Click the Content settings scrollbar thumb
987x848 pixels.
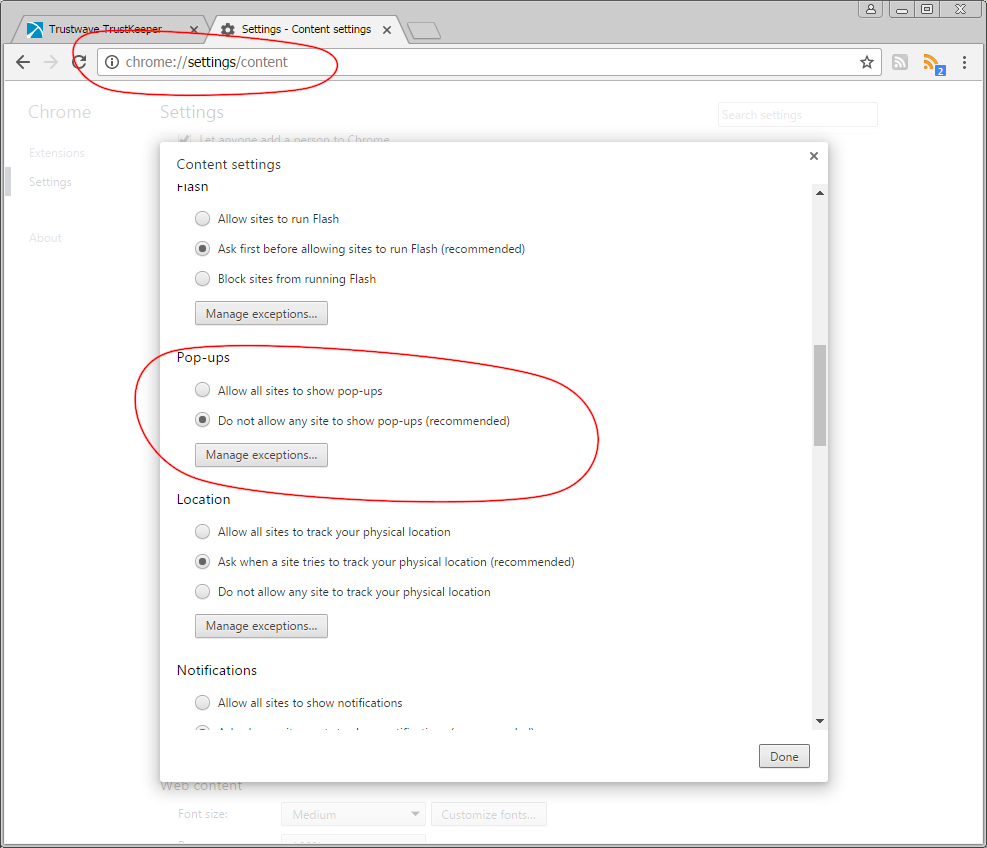pyautogui.click(x=820, y=395)
